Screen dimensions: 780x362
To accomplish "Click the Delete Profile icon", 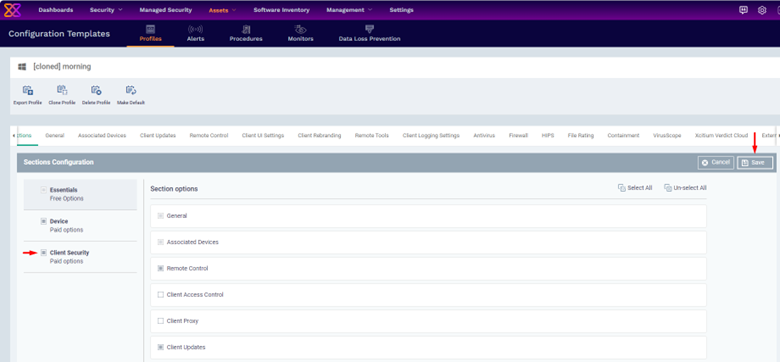I will coord(96,90).
